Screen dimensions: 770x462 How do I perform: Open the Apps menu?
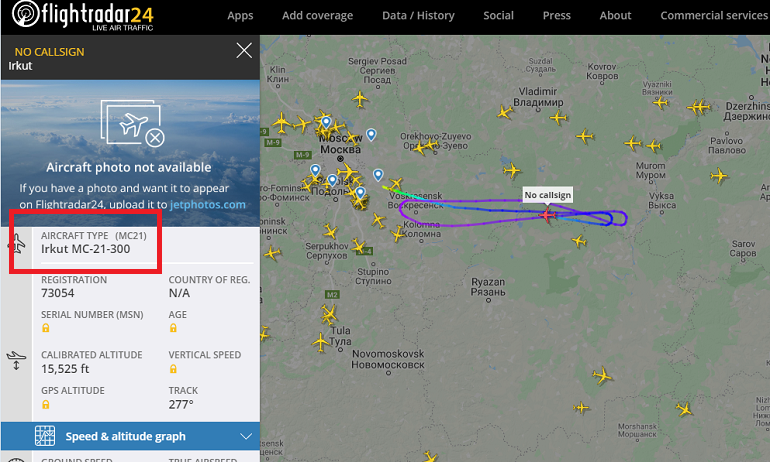tap(240, 16)
